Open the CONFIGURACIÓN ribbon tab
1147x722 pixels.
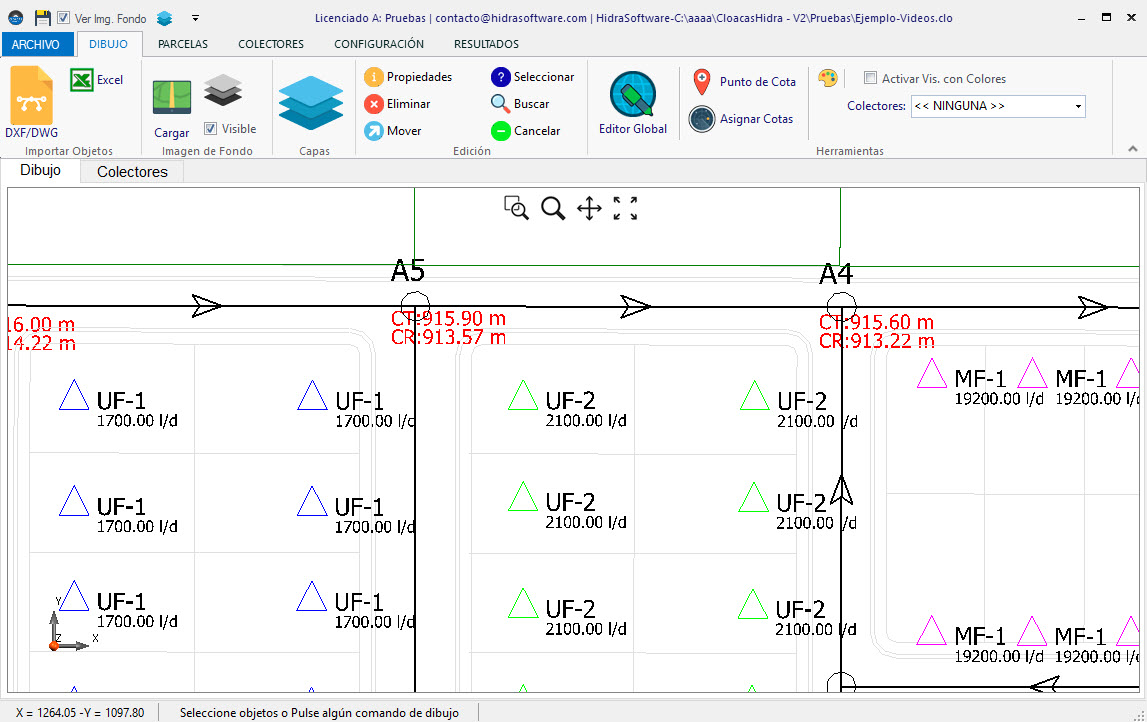[379, 44]
